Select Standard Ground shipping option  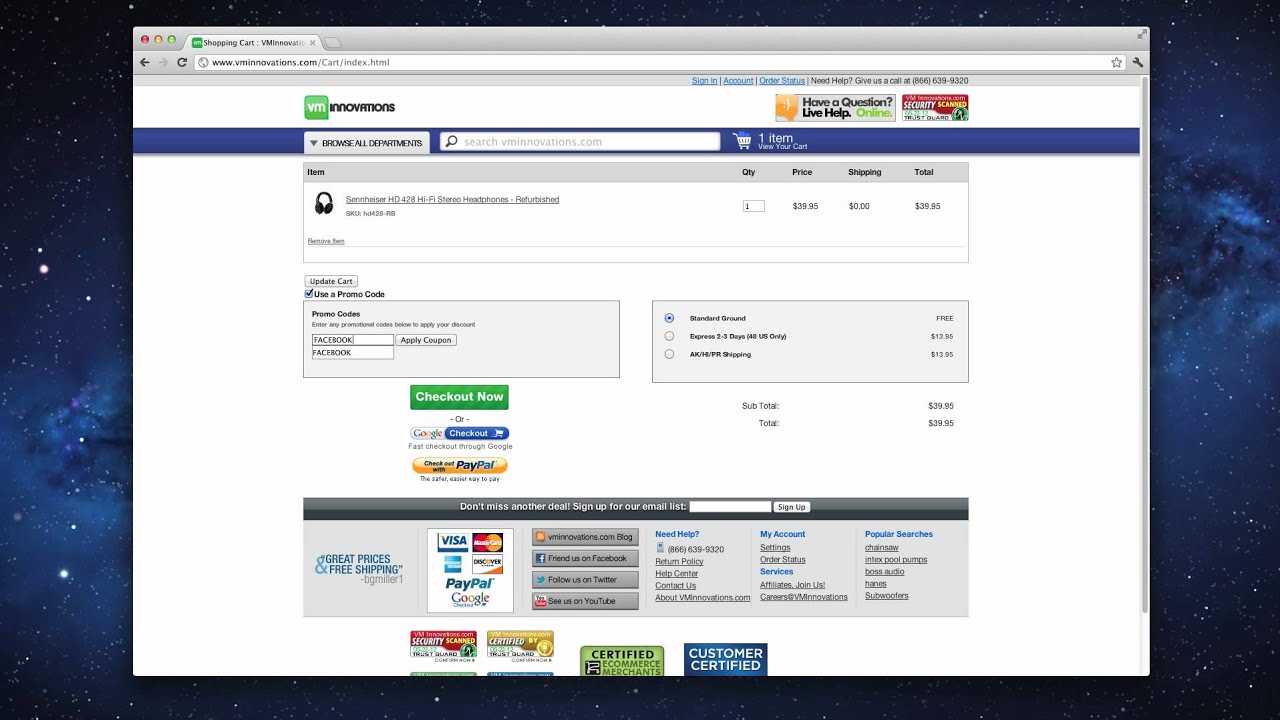[x=669, y=318]
